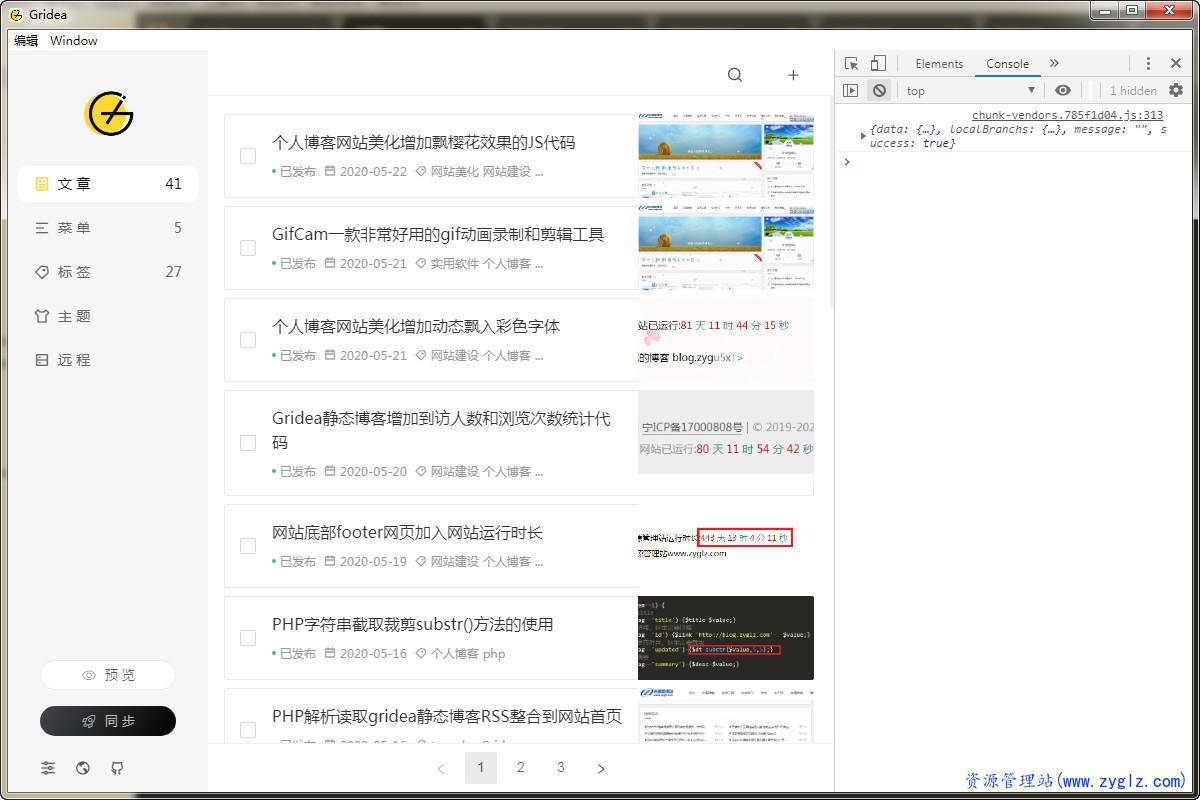Screen dimensions: 1200x800
Task: Go to next page arrow in pagination
Action: point(601,768)
